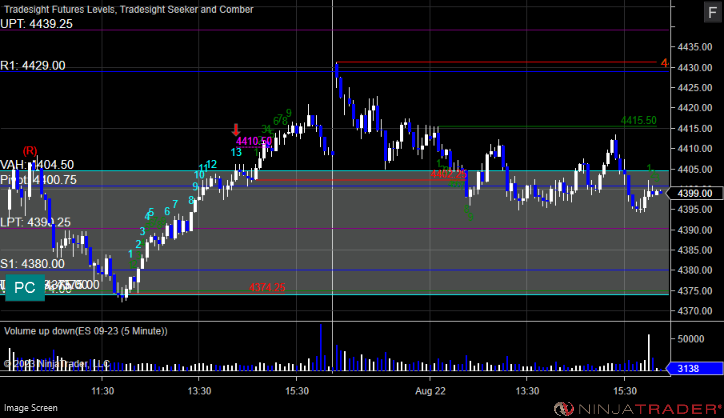Click the cyan count 7 label
The height and width of the screenshot is (418, 724).
coord(175,204)
